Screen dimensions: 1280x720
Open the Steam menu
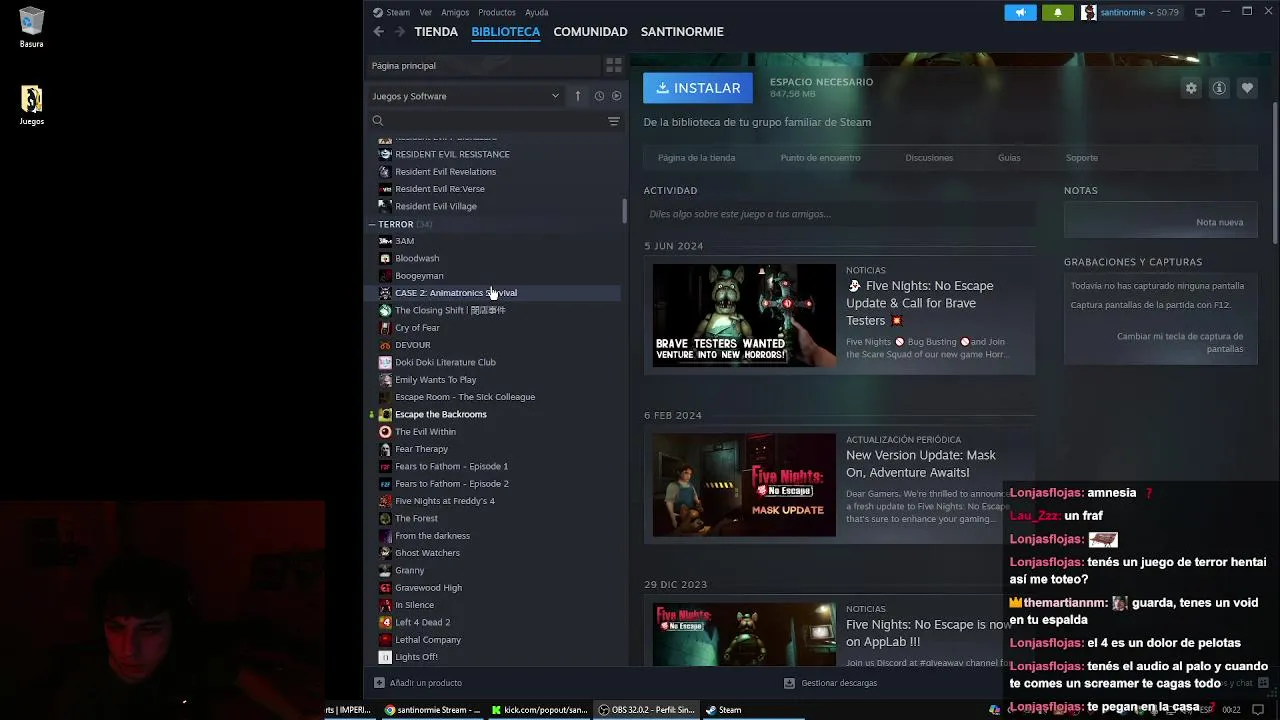pos(398,12)
